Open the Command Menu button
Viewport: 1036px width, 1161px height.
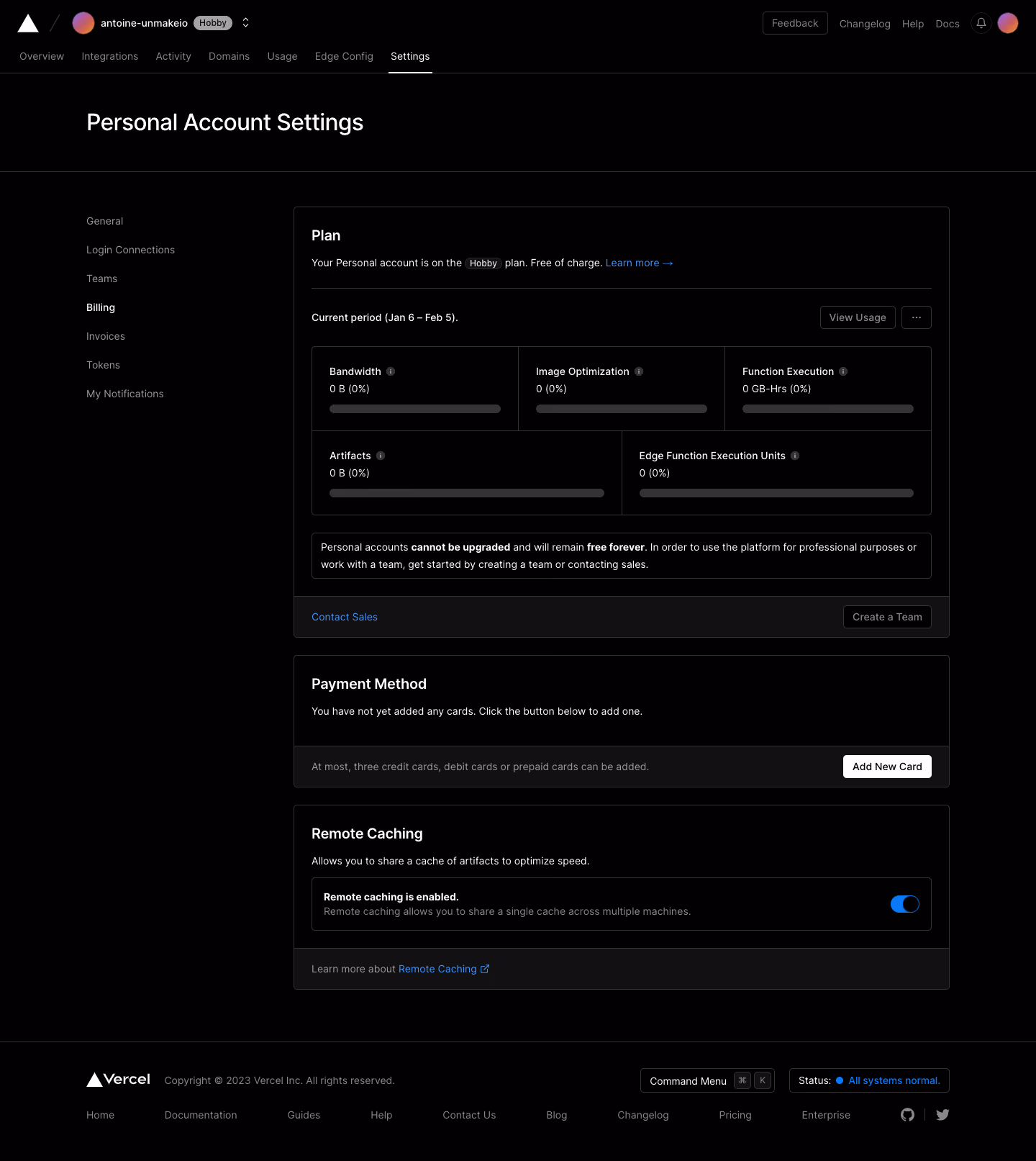coord(707,1080)
